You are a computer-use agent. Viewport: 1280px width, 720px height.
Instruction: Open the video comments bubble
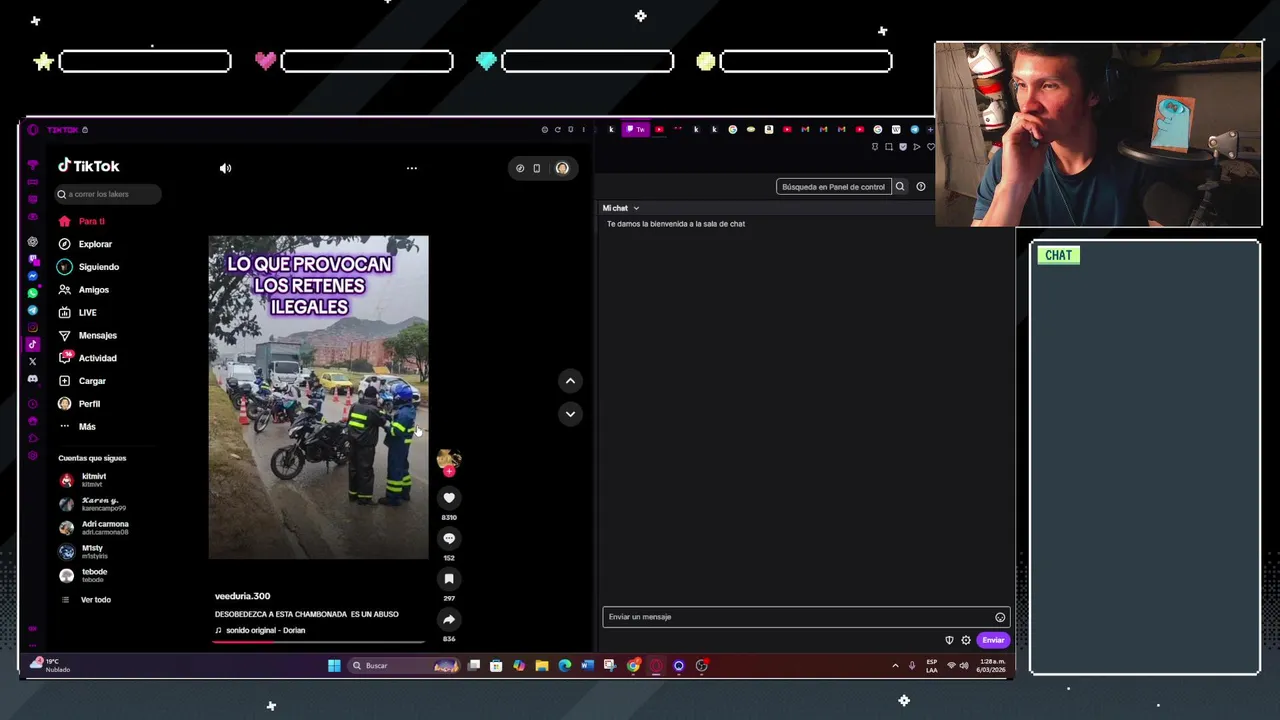449,538
